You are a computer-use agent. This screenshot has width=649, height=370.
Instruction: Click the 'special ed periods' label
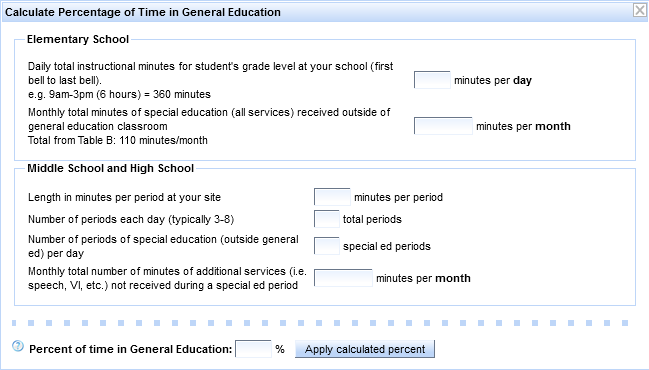click(387, 246)
